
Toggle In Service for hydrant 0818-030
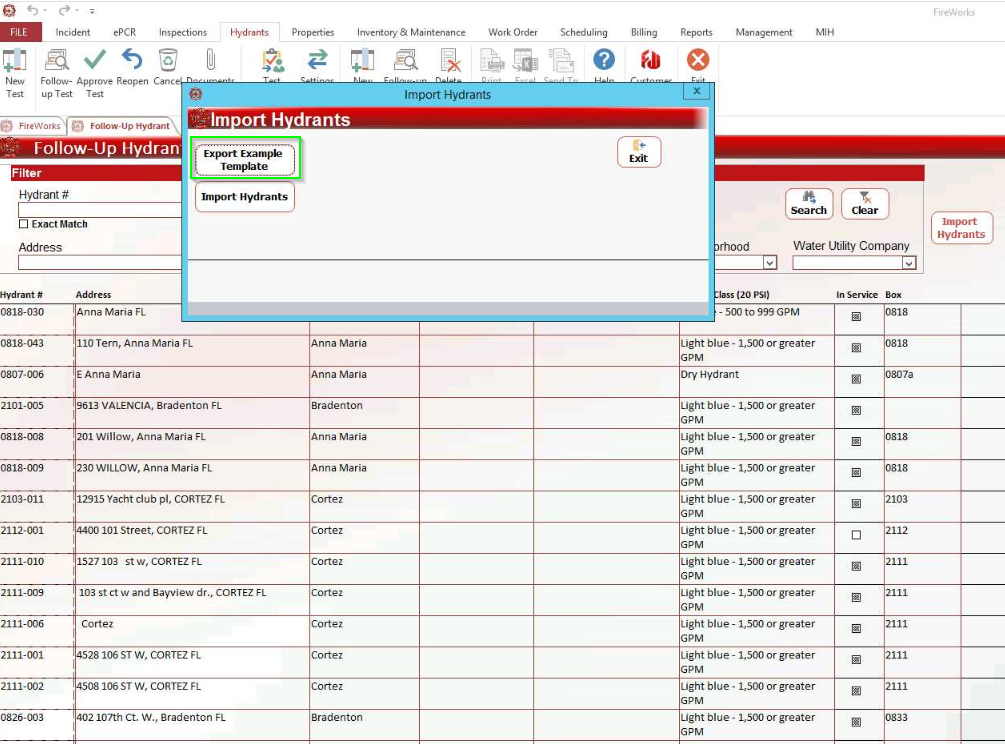coord(856,317)
